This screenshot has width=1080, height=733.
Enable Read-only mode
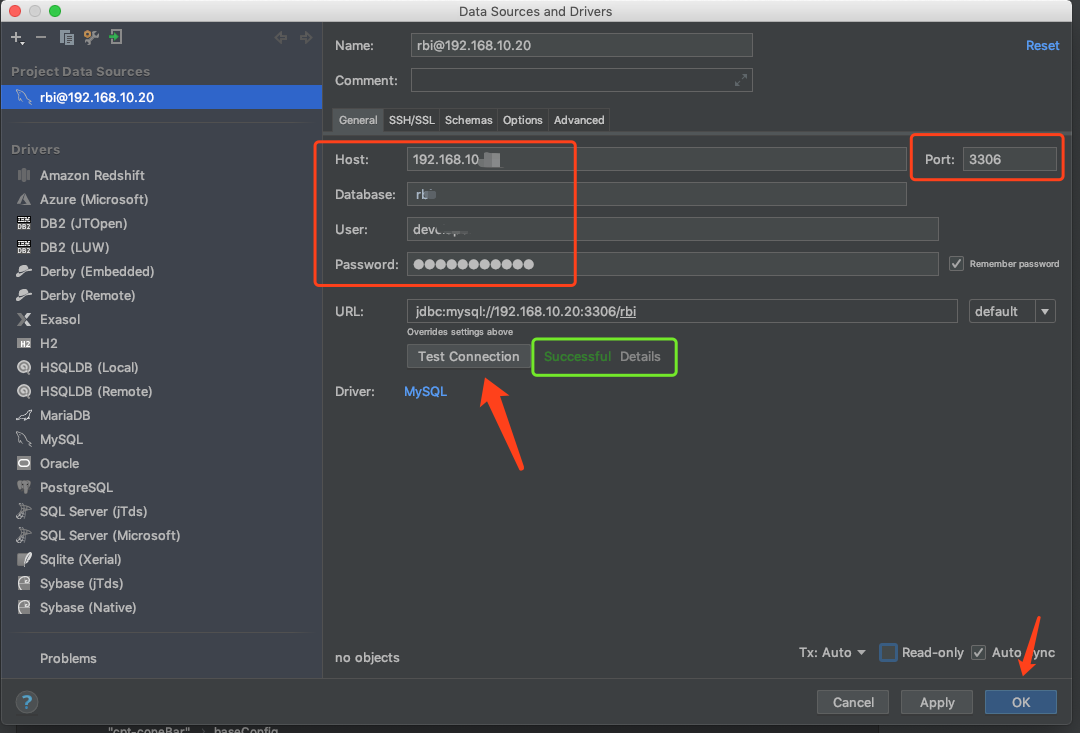tap(887, 652)
